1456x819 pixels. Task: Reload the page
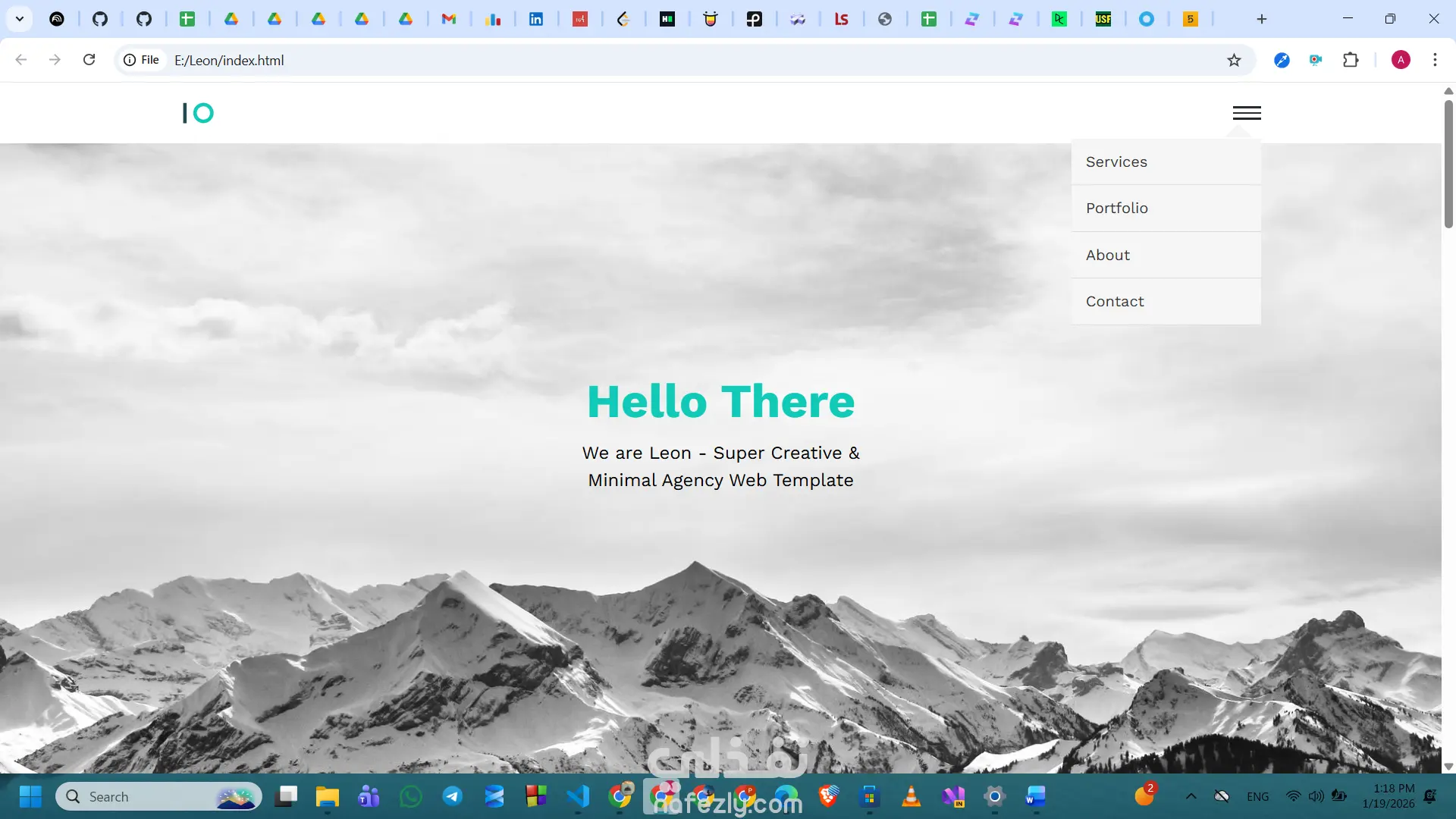(89, 60)
